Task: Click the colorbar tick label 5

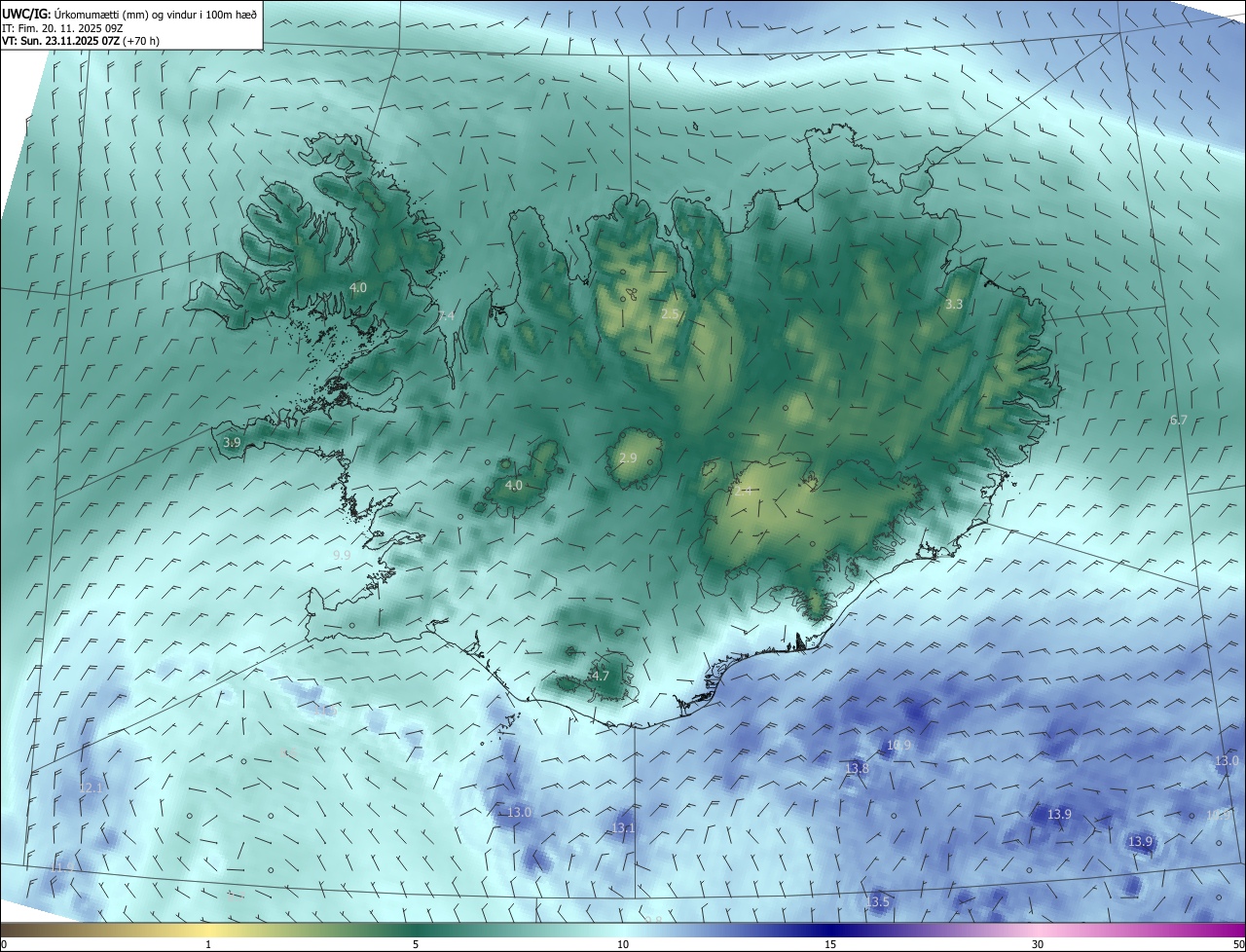Action: [416, 944]
